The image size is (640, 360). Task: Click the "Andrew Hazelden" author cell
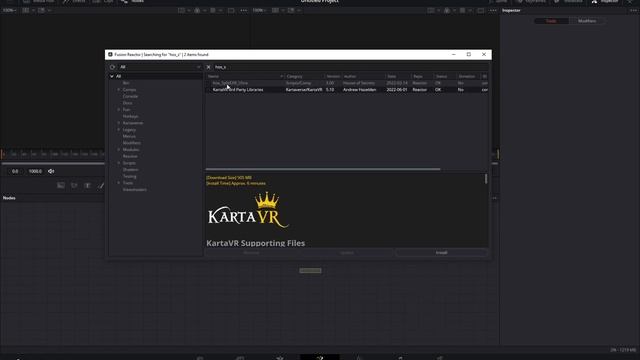click(359, 90)
